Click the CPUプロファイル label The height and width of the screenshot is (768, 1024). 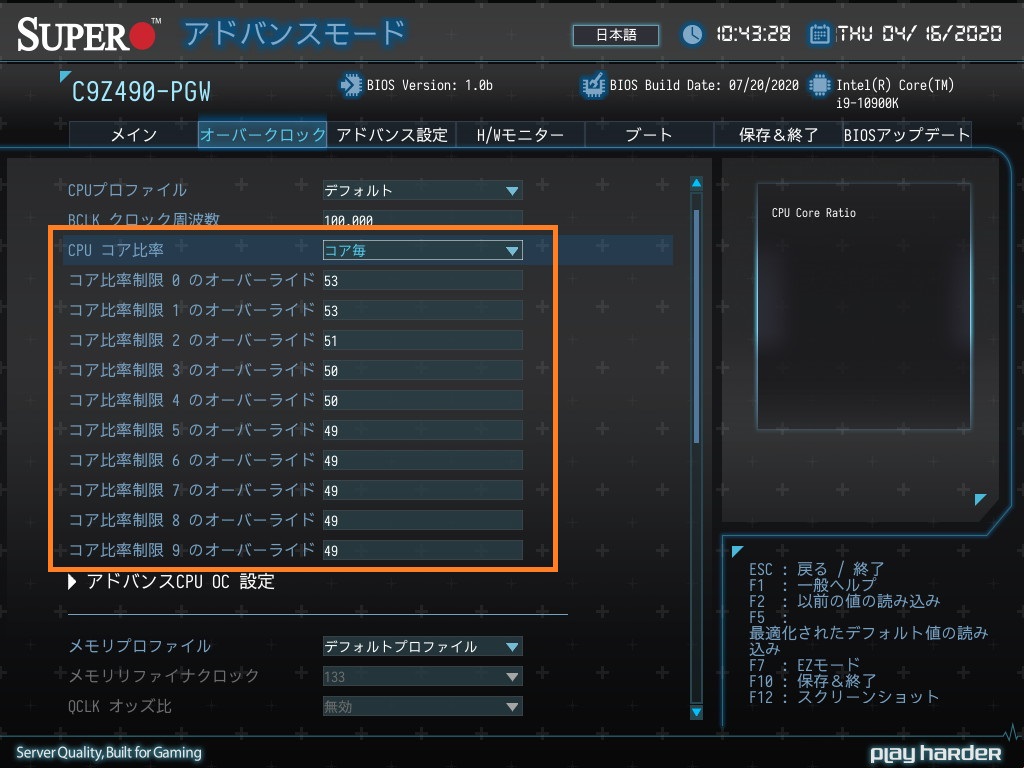(x=127, y=190)
